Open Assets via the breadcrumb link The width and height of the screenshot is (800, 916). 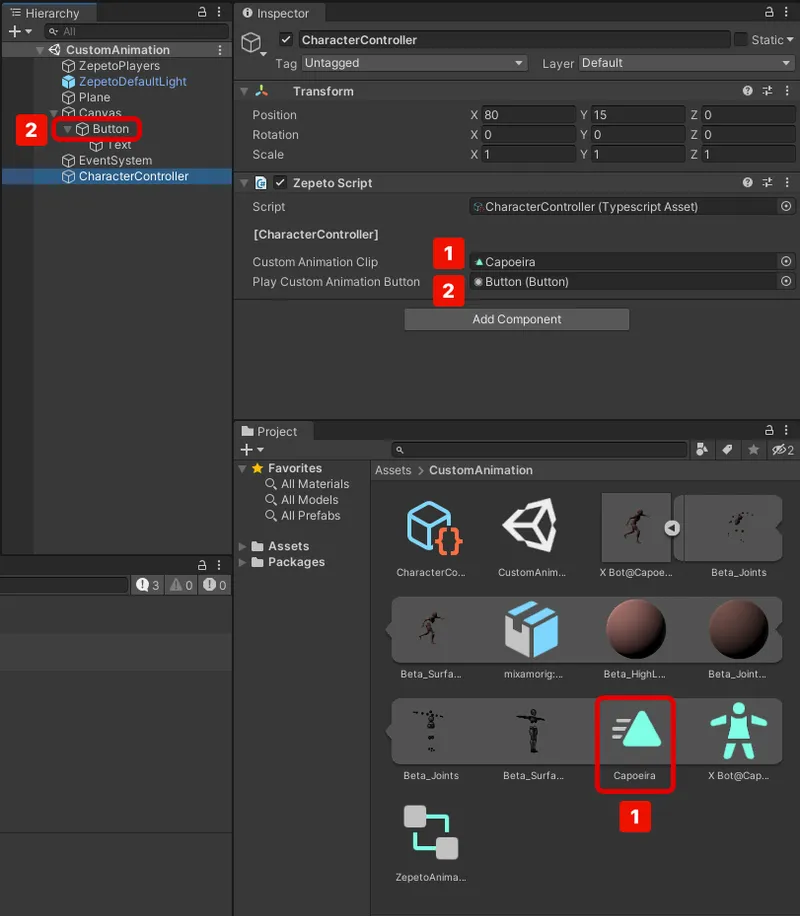click(x=393, y=470)
